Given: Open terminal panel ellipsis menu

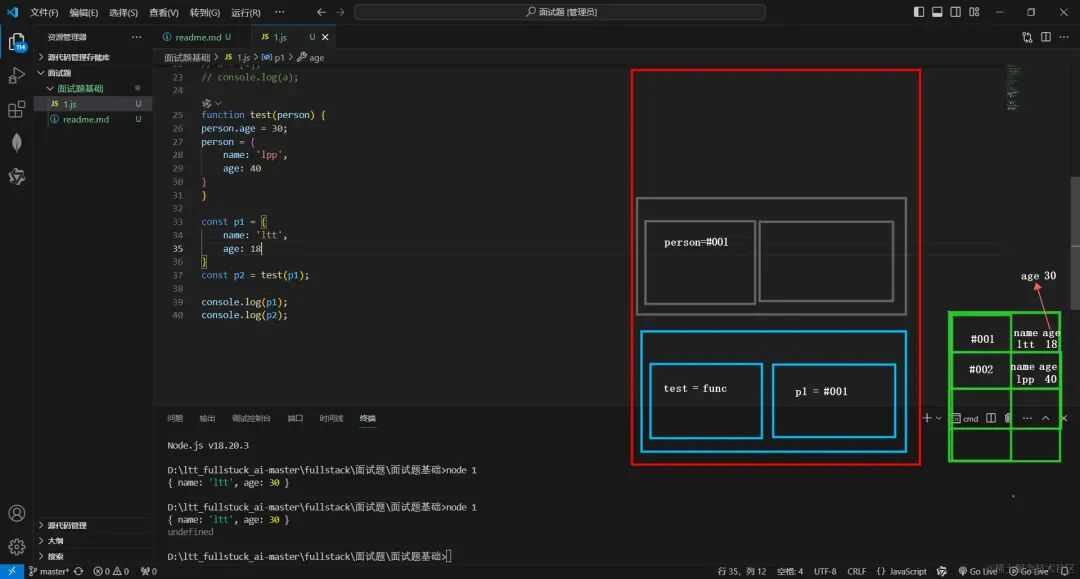Looking at the screenshot, I should click(1027, 418).
